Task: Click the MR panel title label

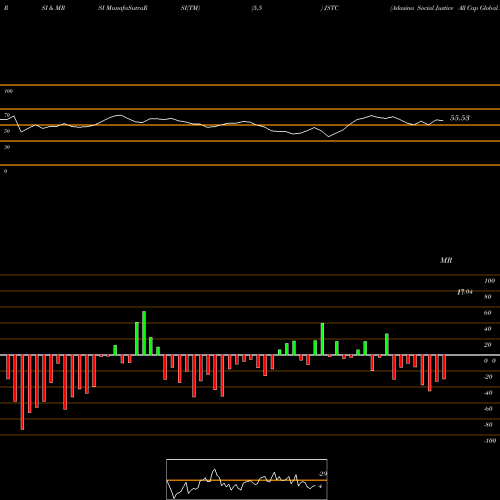Action: [x=446, y=260]
